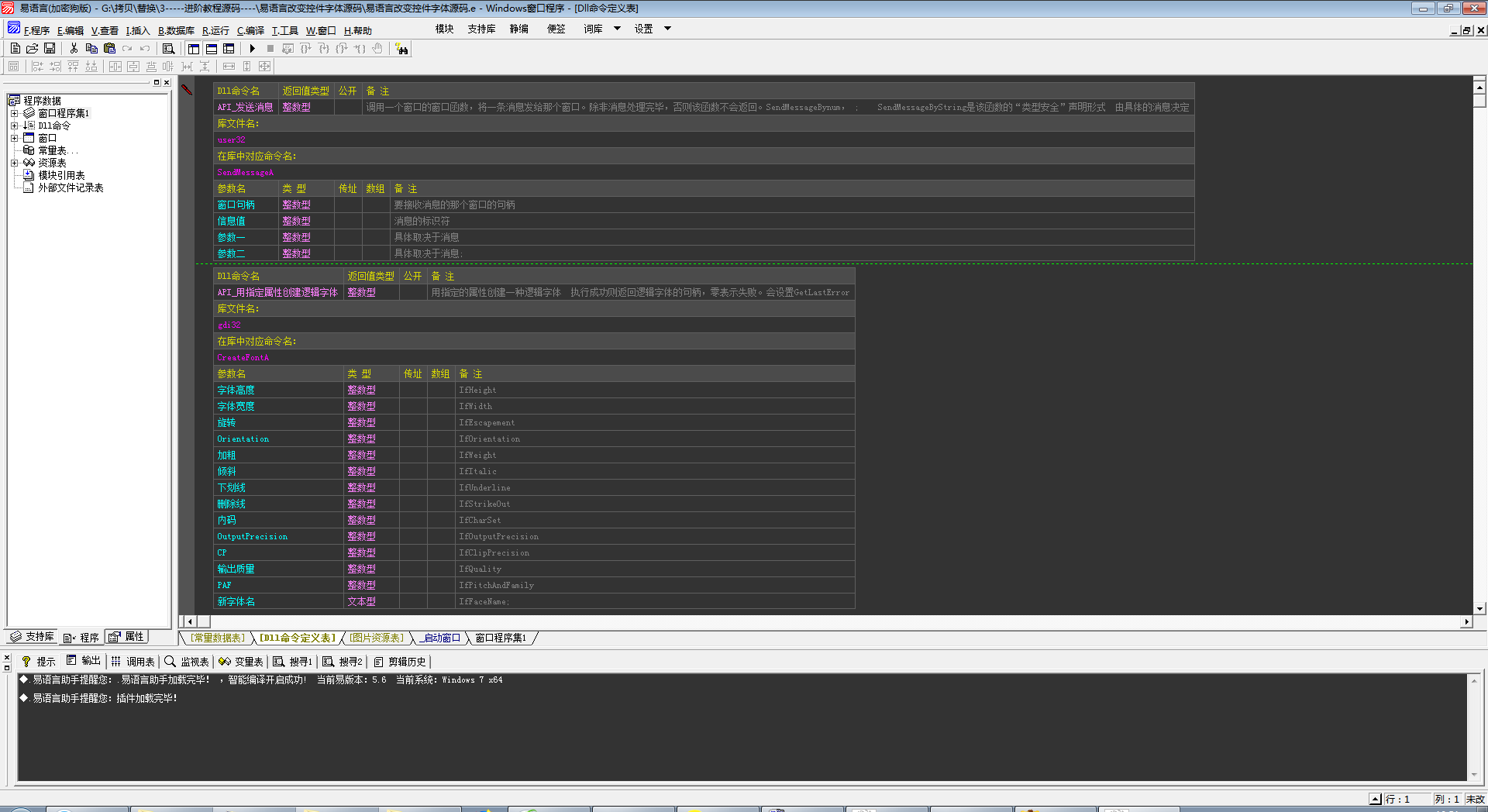Open the 变量表 bottom panel tab
The width and height of the screenshot is (1488, 812).
pos(241,662)
